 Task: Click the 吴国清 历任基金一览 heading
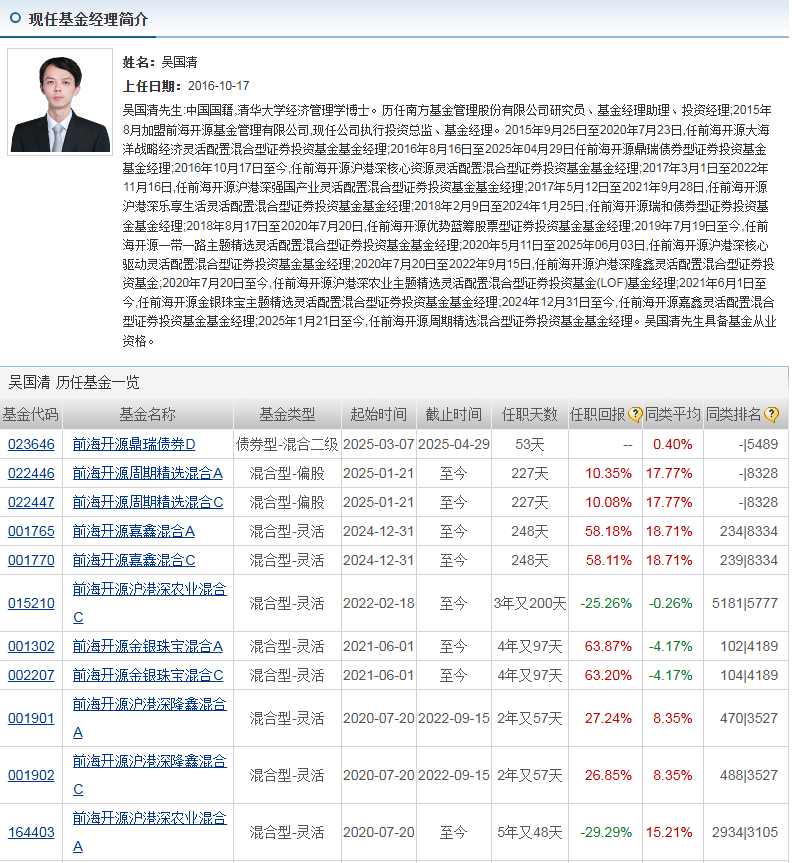(74, 382)
